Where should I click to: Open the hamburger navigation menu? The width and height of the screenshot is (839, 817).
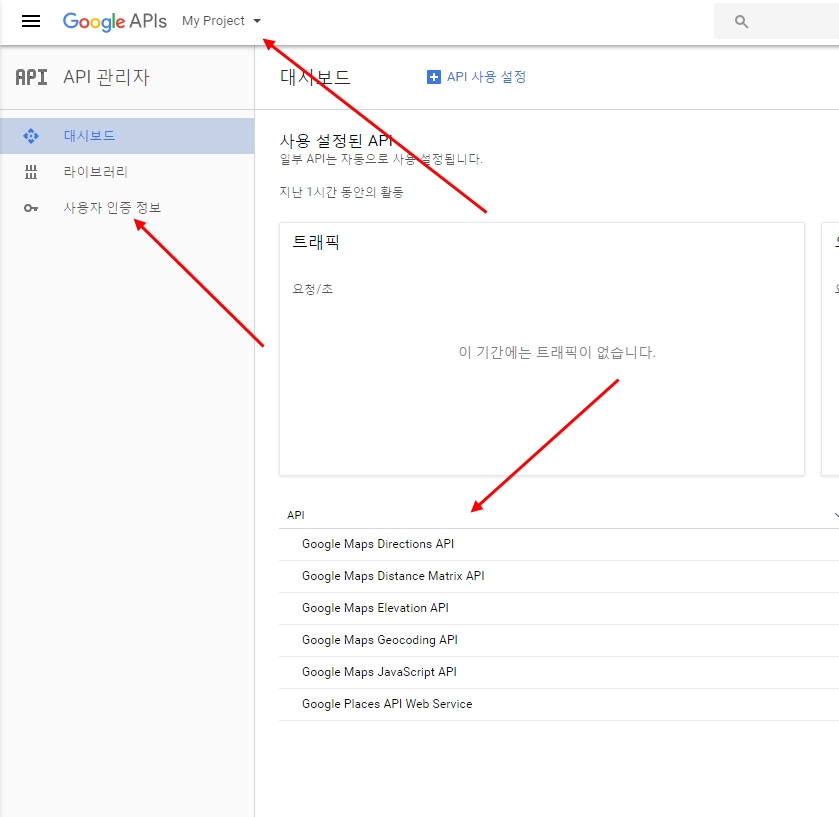tap(31, 21)
